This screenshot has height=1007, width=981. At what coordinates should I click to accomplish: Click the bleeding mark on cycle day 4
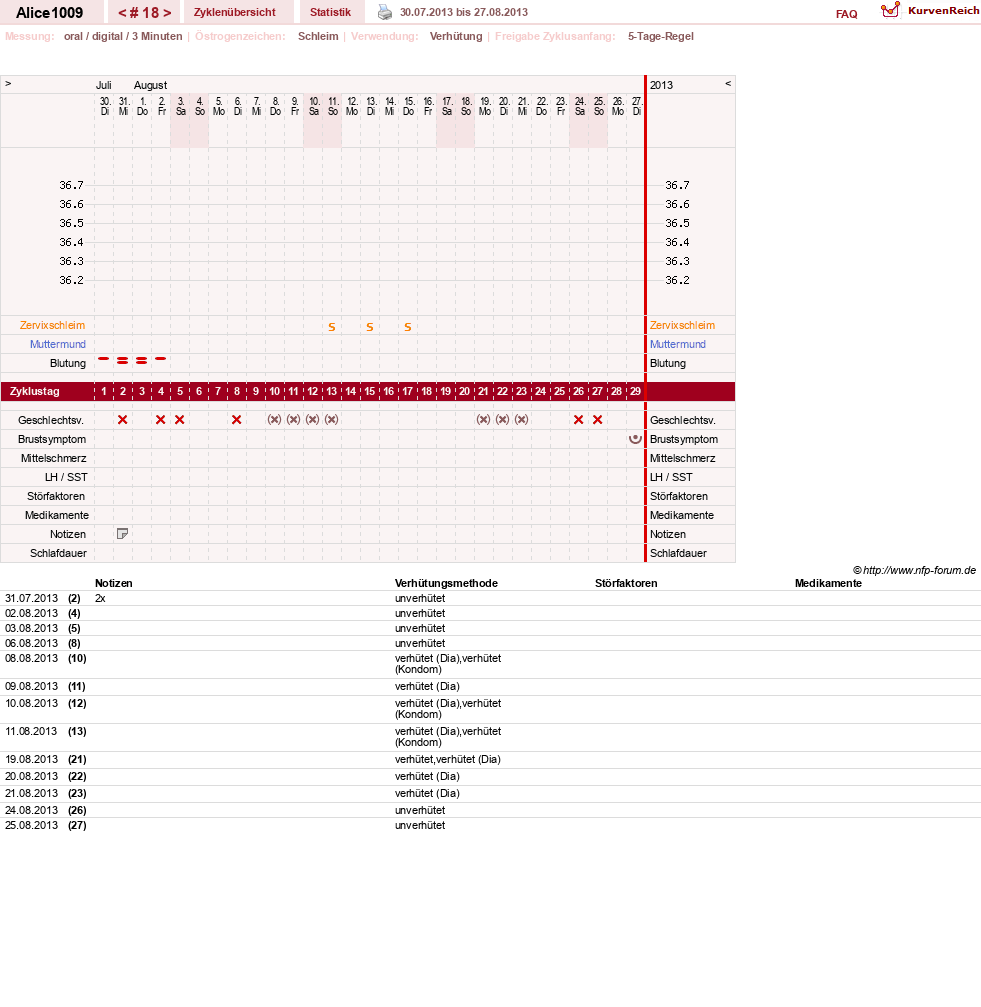pyautogui.click(x=161, y=358)
